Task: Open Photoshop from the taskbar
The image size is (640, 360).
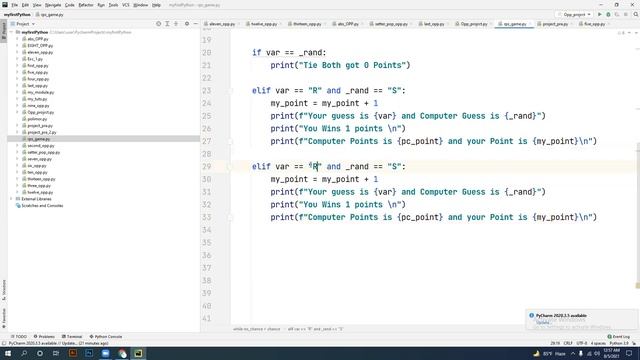Action: (x=89, y=353)
